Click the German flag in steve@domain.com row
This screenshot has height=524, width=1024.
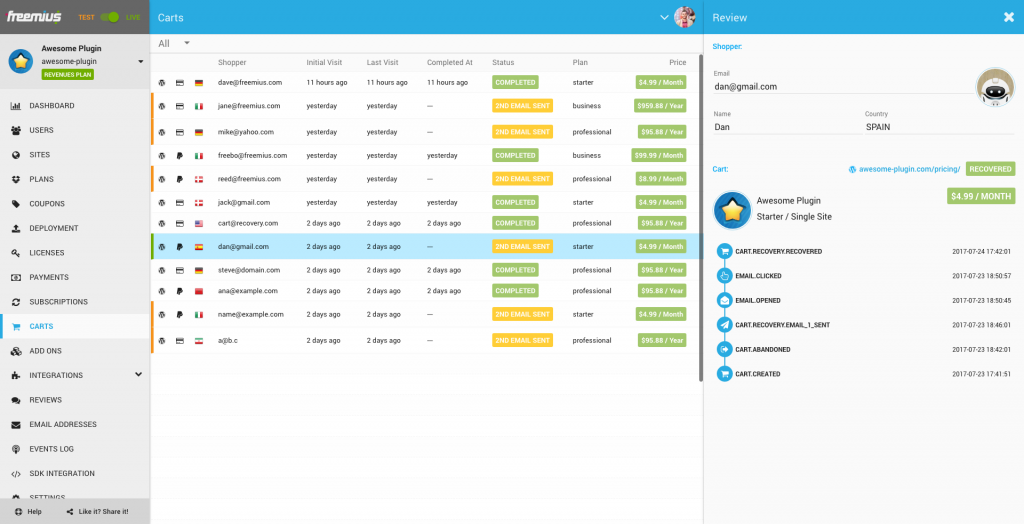(199, 270)
